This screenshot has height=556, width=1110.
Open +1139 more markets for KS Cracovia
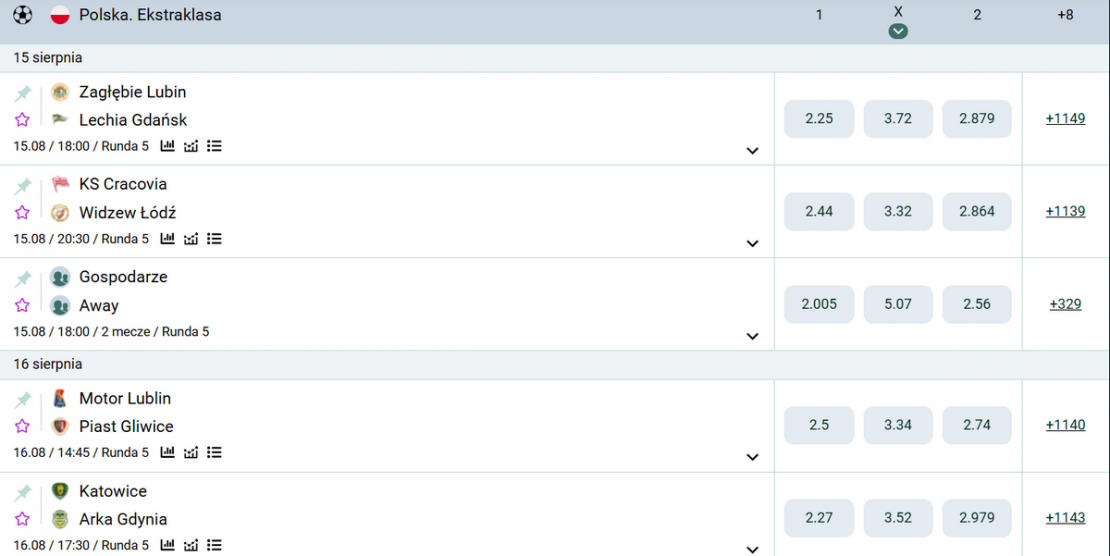coord(1065,212)
